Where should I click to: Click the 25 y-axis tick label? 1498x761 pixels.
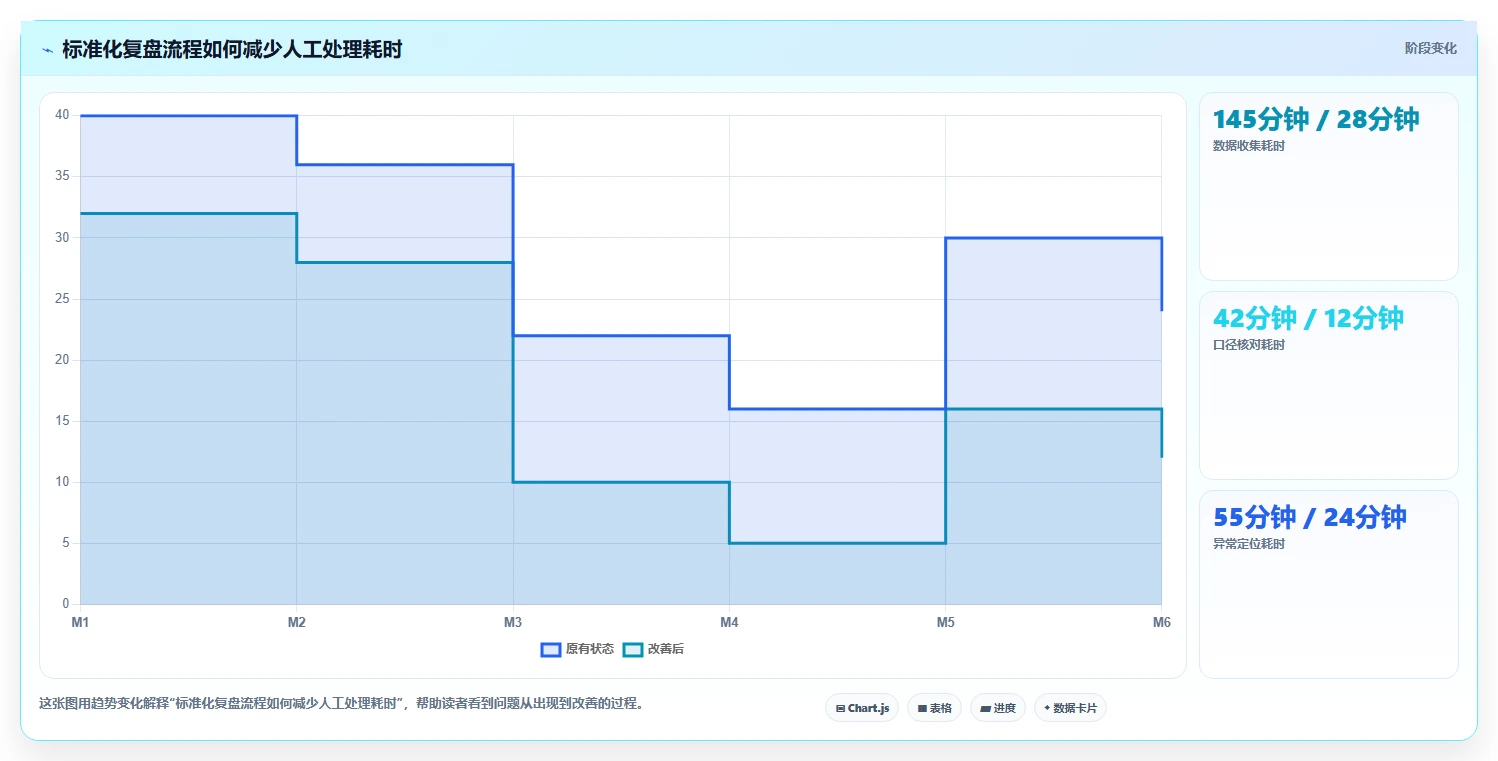click(62, 298)
